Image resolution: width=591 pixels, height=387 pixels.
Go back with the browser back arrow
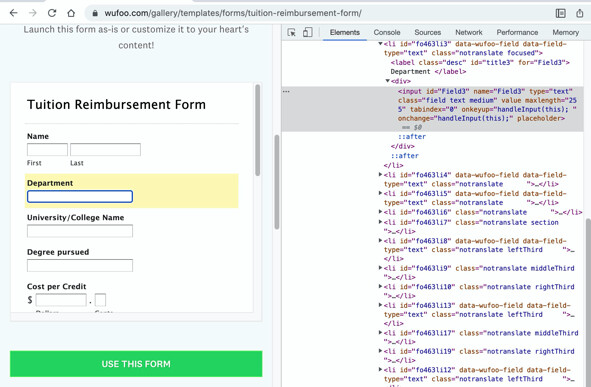pyautogui.click(x=14, y=13)
